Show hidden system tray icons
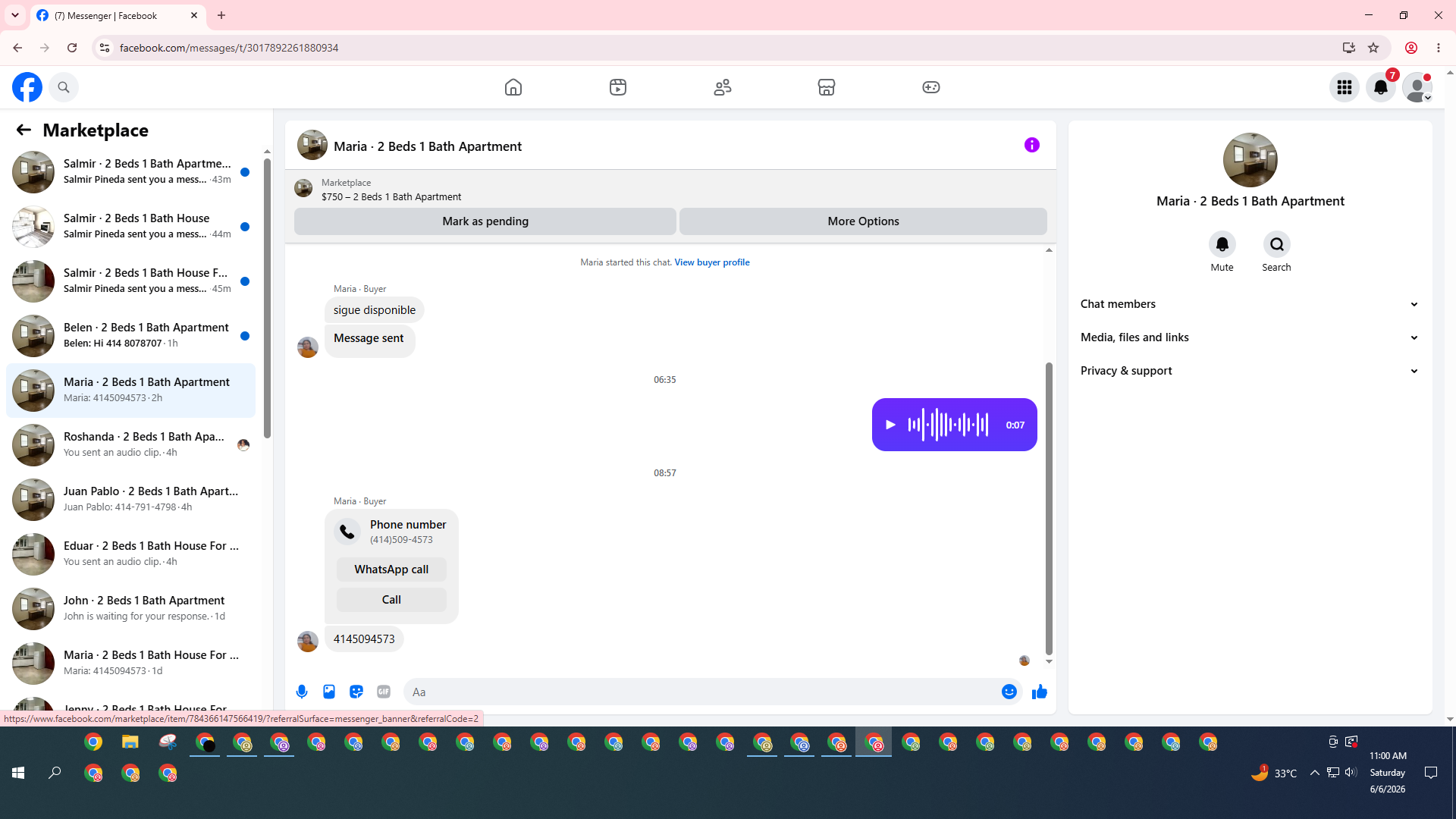Image resolution: width=1456 pixels, height=819 pixels. tap(1315, 773)
